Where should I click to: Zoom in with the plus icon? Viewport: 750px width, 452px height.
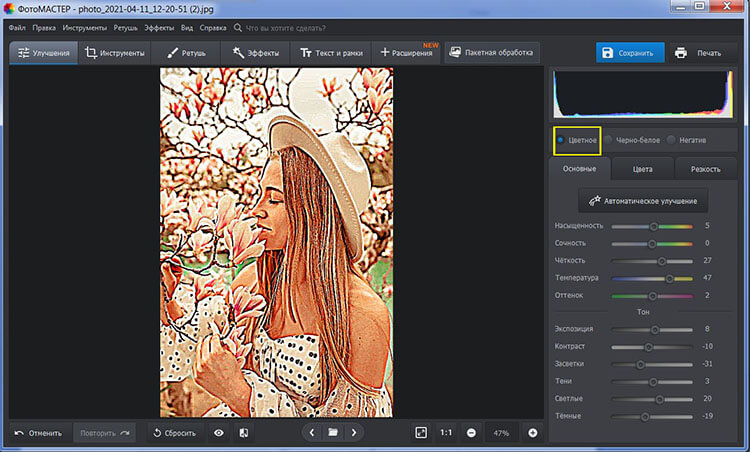[x=532, y=433]
